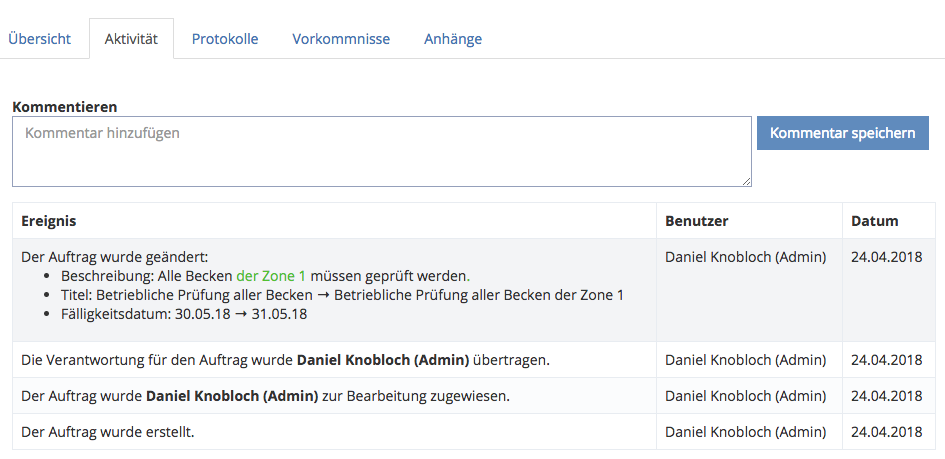Click the Kommentieren label
Screen dimensions: 945x459
65,106
